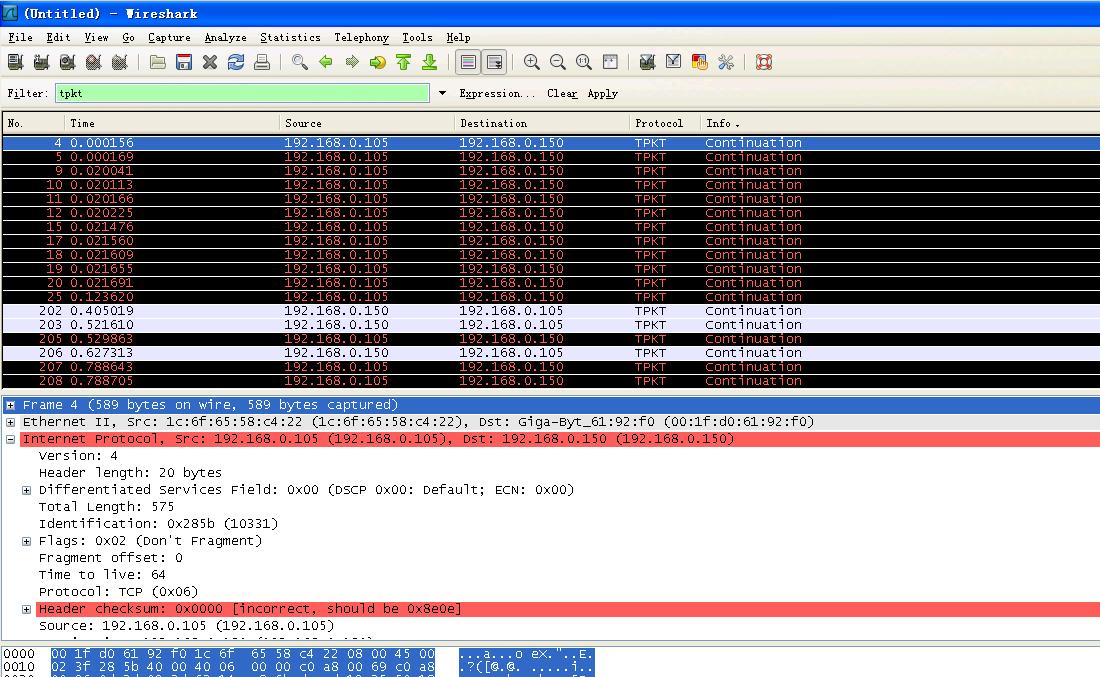
Task: Reset zoom to normal size
Action: tap(584, 62)
